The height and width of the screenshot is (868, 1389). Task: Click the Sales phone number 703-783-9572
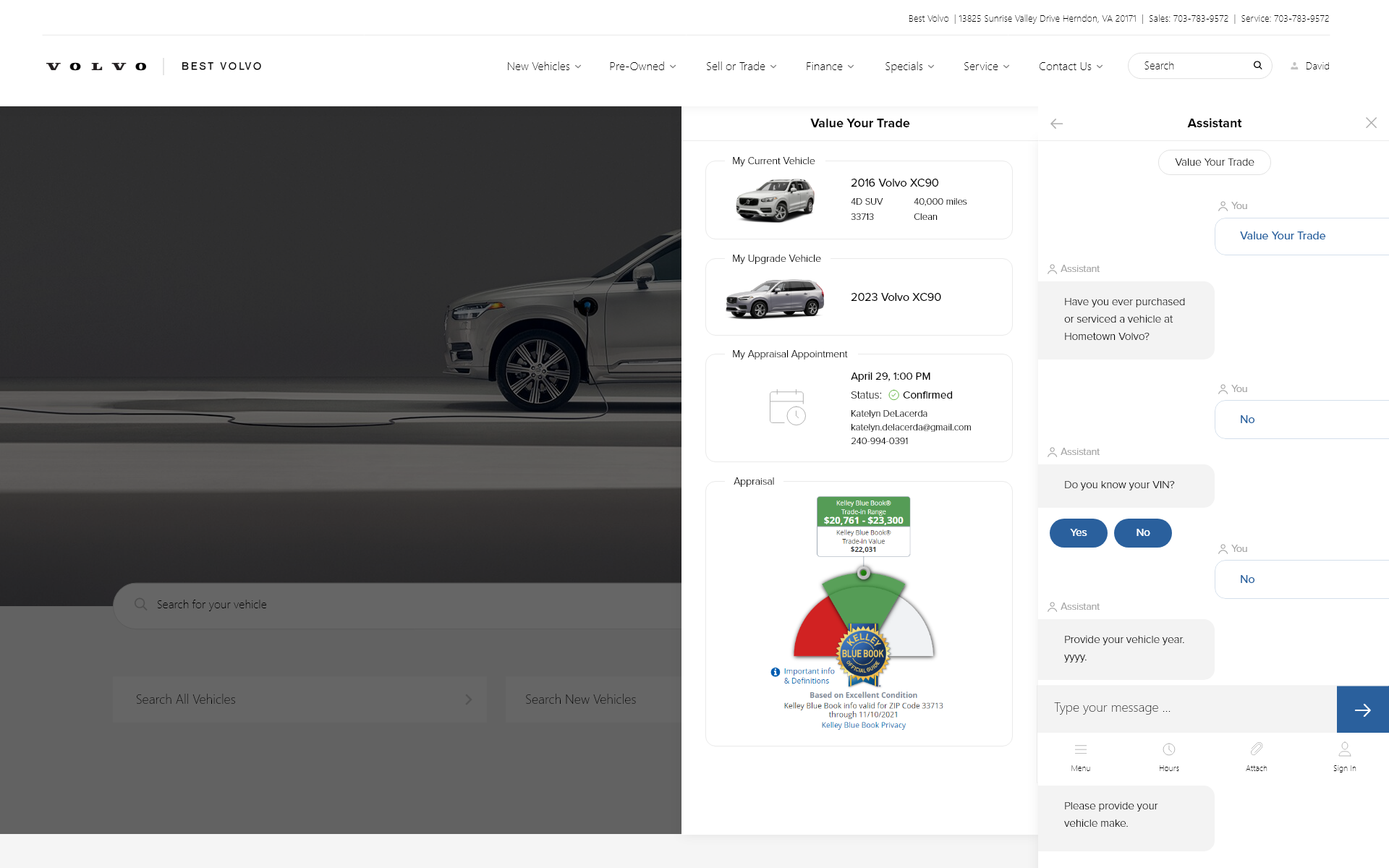1200,19
